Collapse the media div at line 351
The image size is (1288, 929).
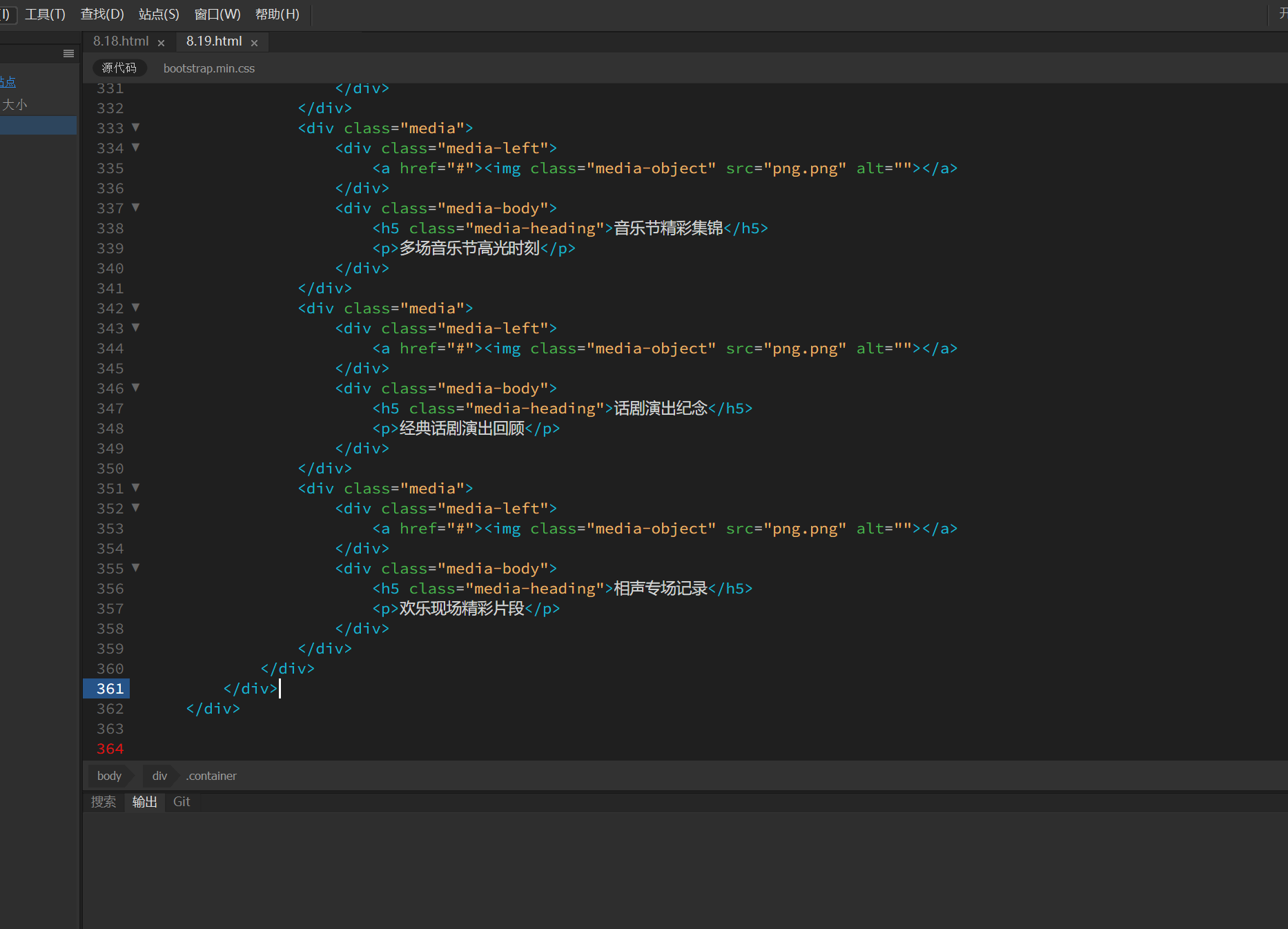(136, 488)
